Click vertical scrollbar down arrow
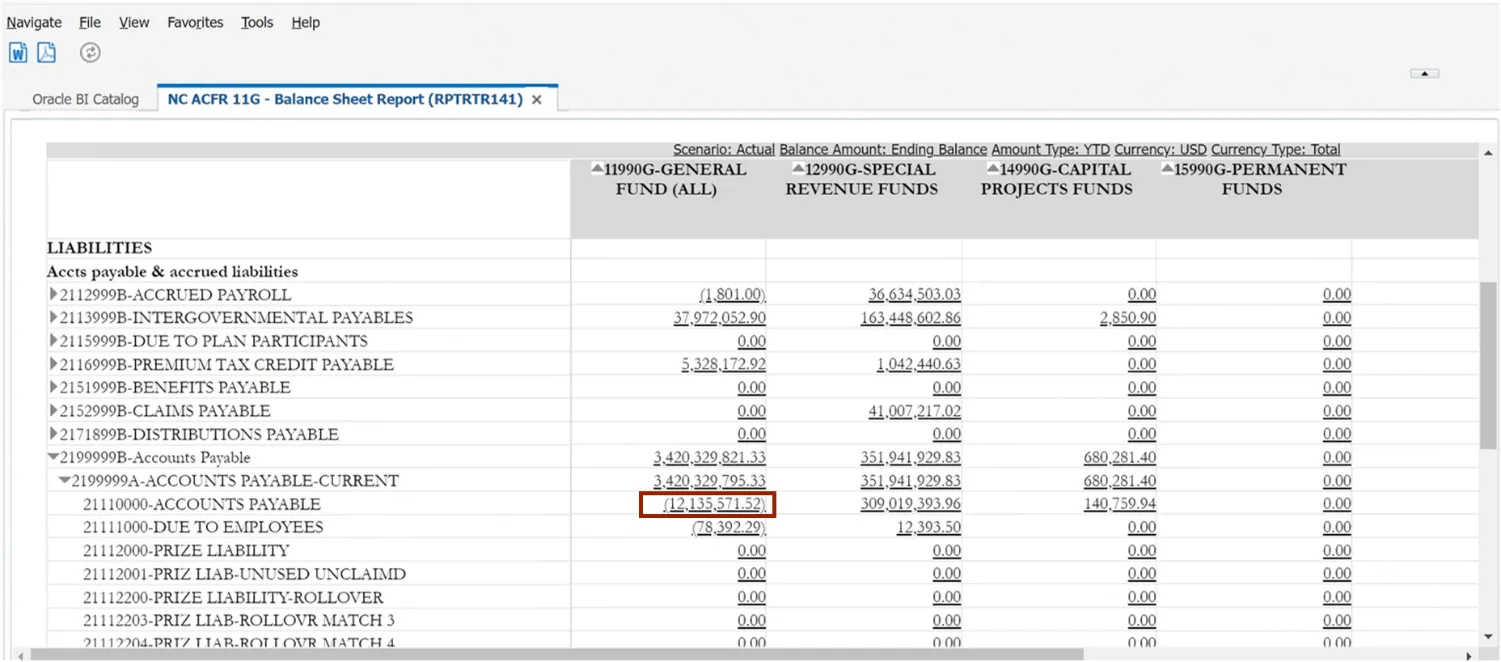 (x=1488, y=638)
